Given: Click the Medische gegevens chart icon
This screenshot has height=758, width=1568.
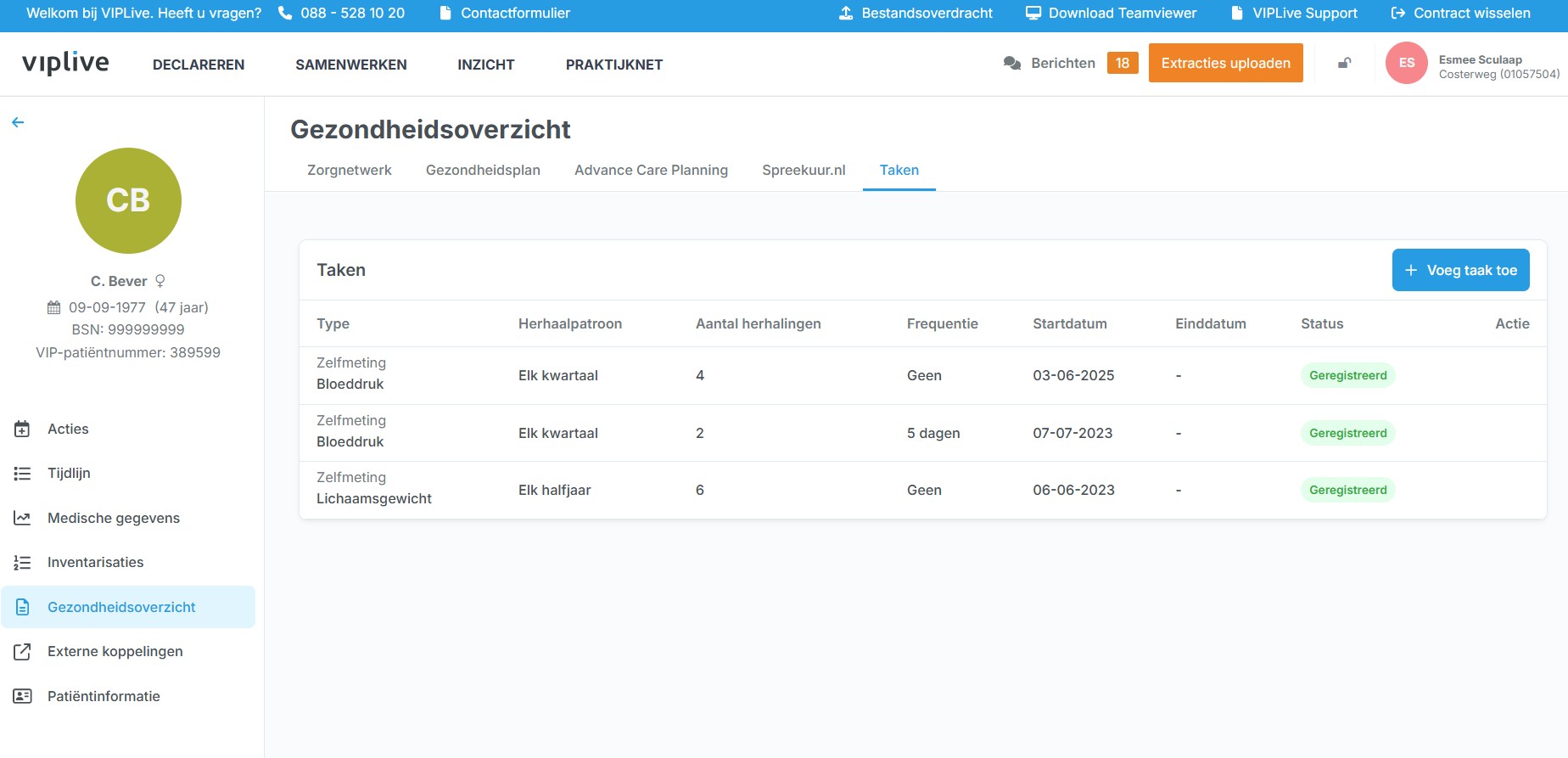Looking at the screenshot, I should (x=23, y=519).
